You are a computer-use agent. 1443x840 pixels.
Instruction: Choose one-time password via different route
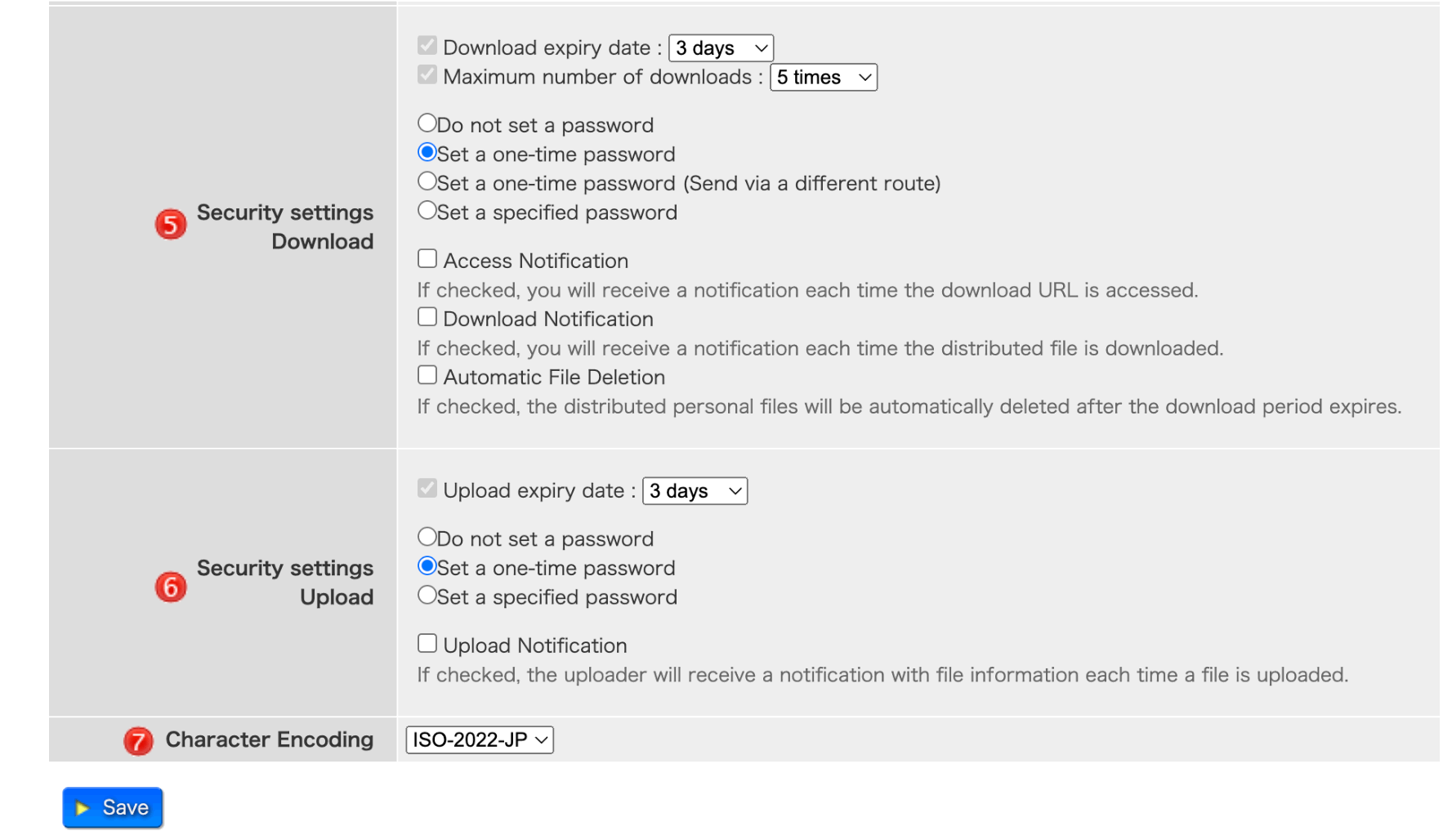pos(427,181)
